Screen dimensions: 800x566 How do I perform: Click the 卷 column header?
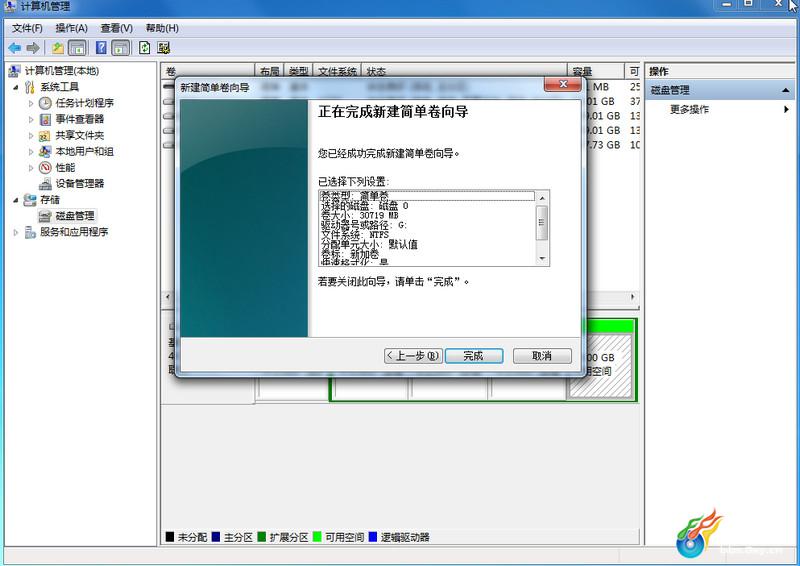tap(208, 71)
